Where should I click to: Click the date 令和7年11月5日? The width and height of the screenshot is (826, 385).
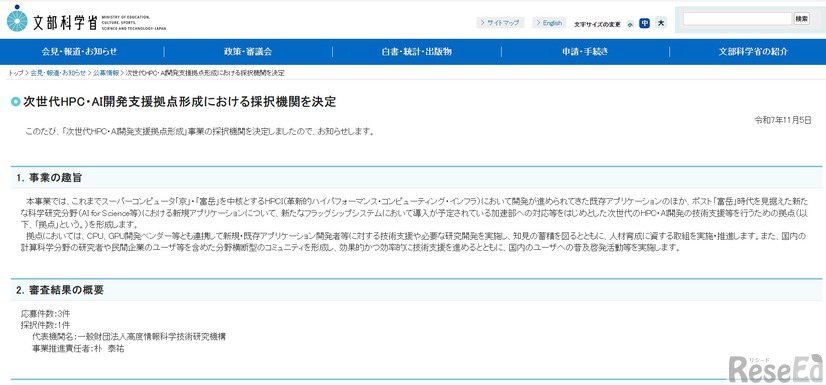tap(783, 120)
